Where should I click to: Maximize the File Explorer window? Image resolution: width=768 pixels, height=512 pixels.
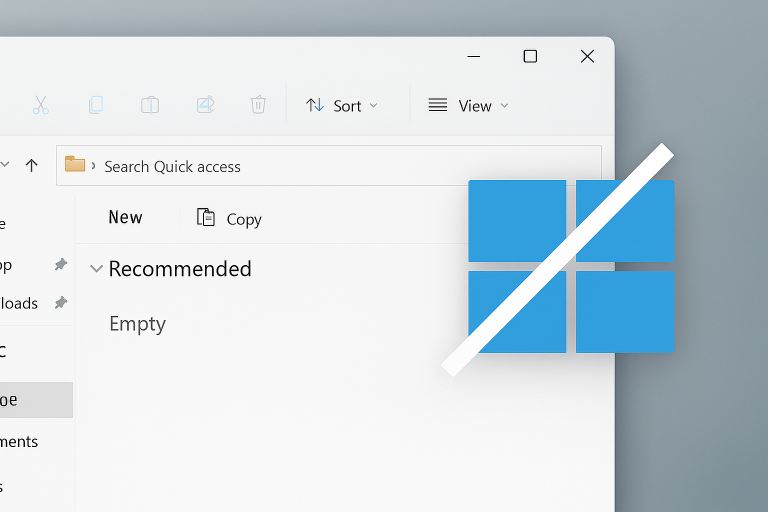click(x=530, y=56)
